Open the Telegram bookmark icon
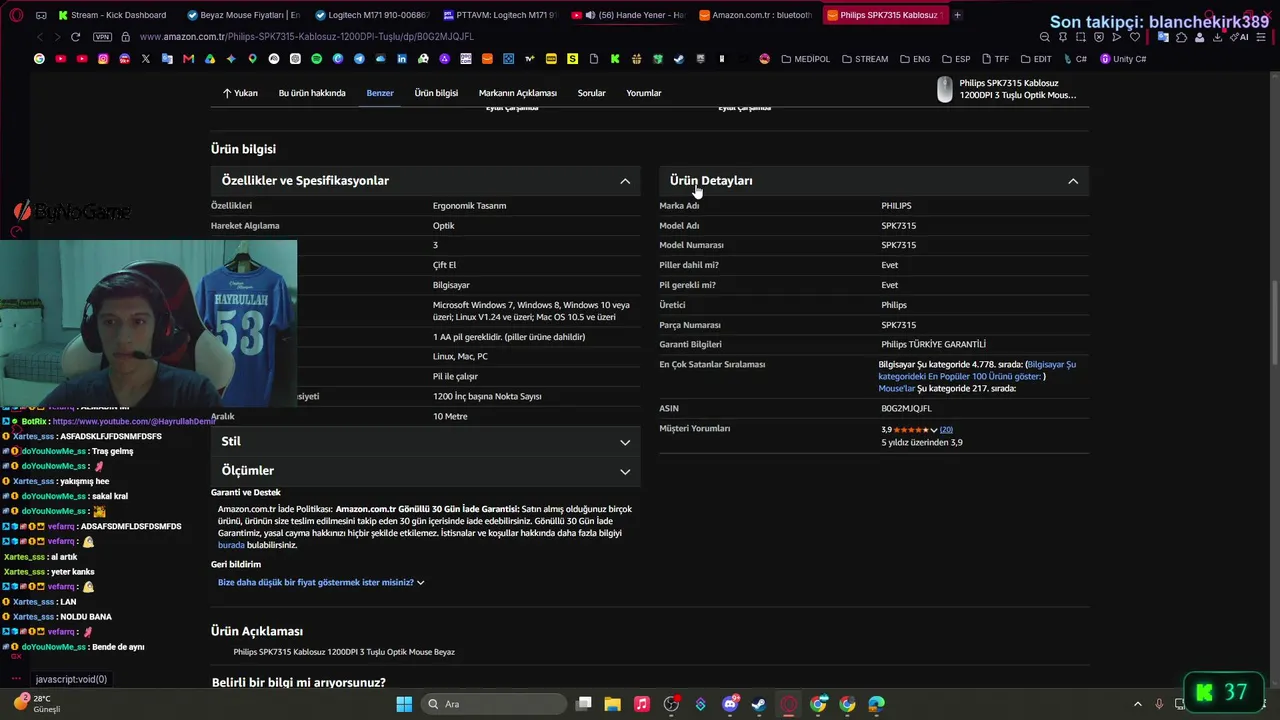Screen dimensions: 1280x720 point(359,59)
